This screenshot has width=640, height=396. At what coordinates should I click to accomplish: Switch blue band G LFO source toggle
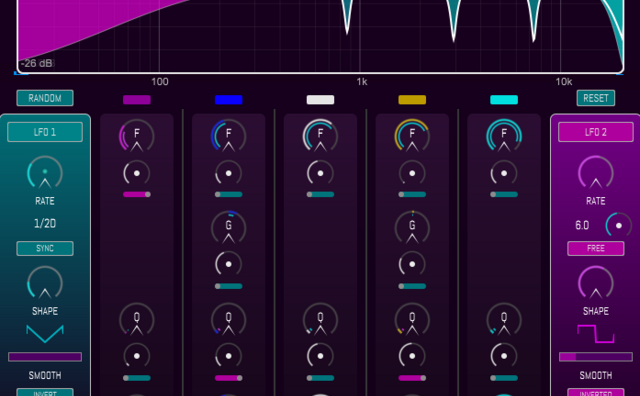point(229,286)
